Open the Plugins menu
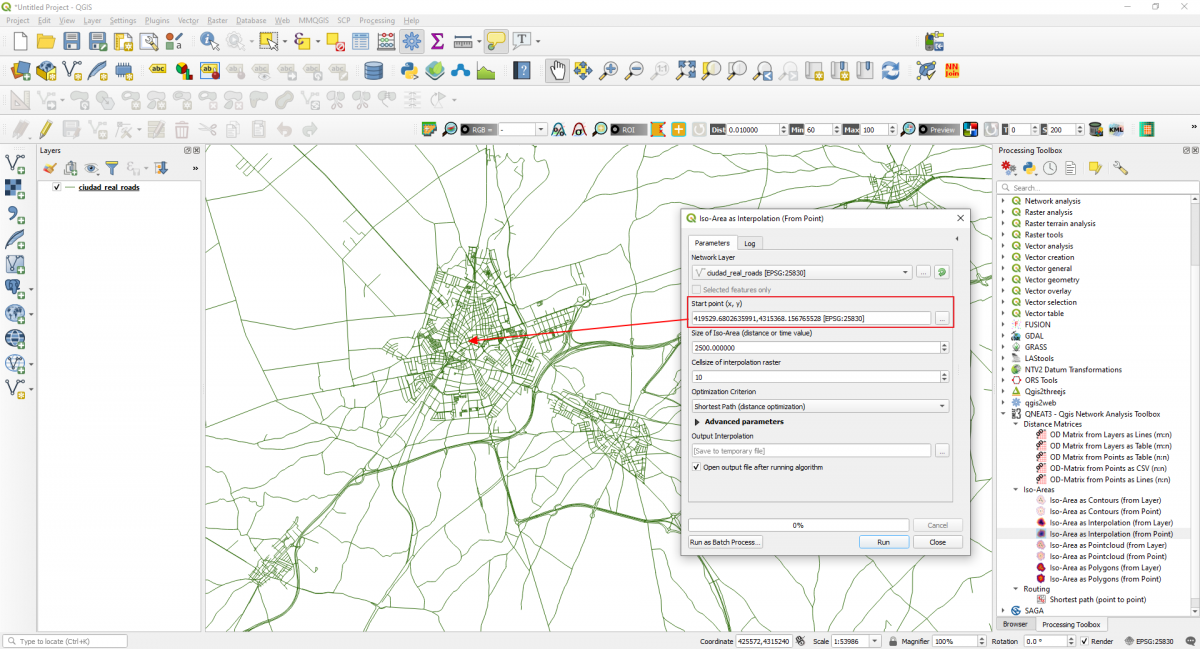Image resolution: width=1200 pixels, height=649 pixels. pos(157,20)
